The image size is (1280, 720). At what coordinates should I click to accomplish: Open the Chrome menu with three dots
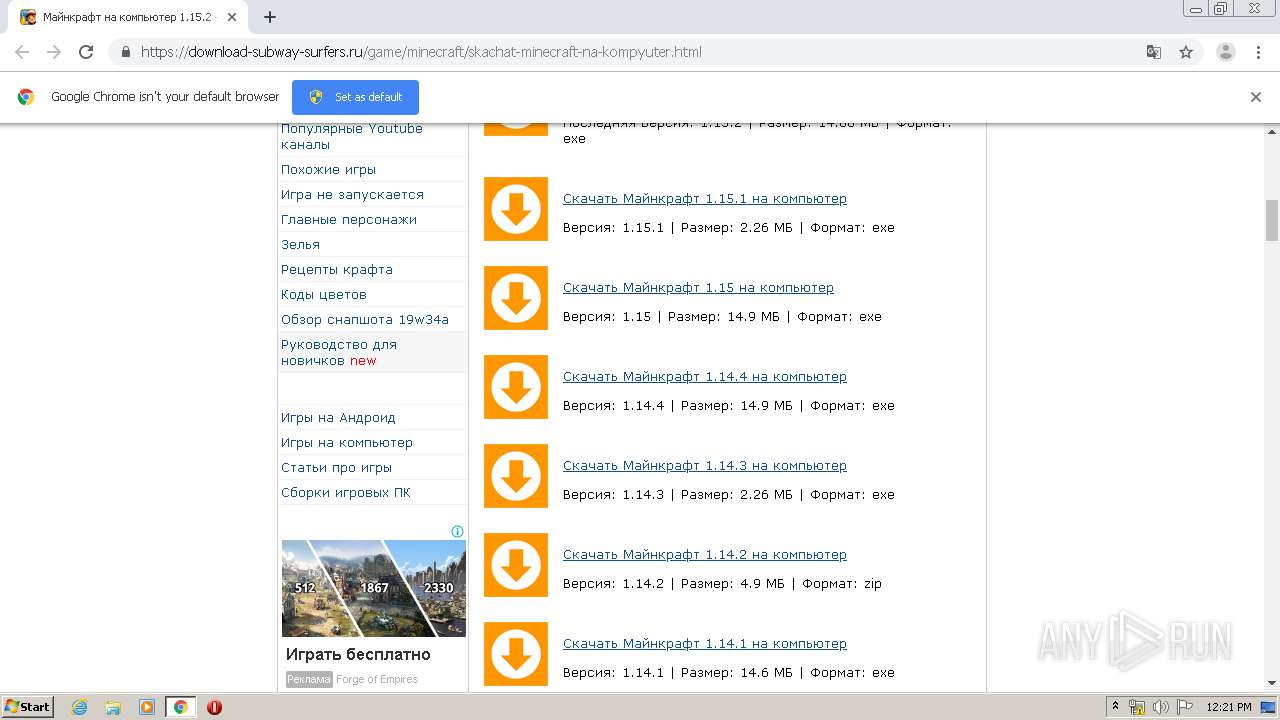point(1257,52)
